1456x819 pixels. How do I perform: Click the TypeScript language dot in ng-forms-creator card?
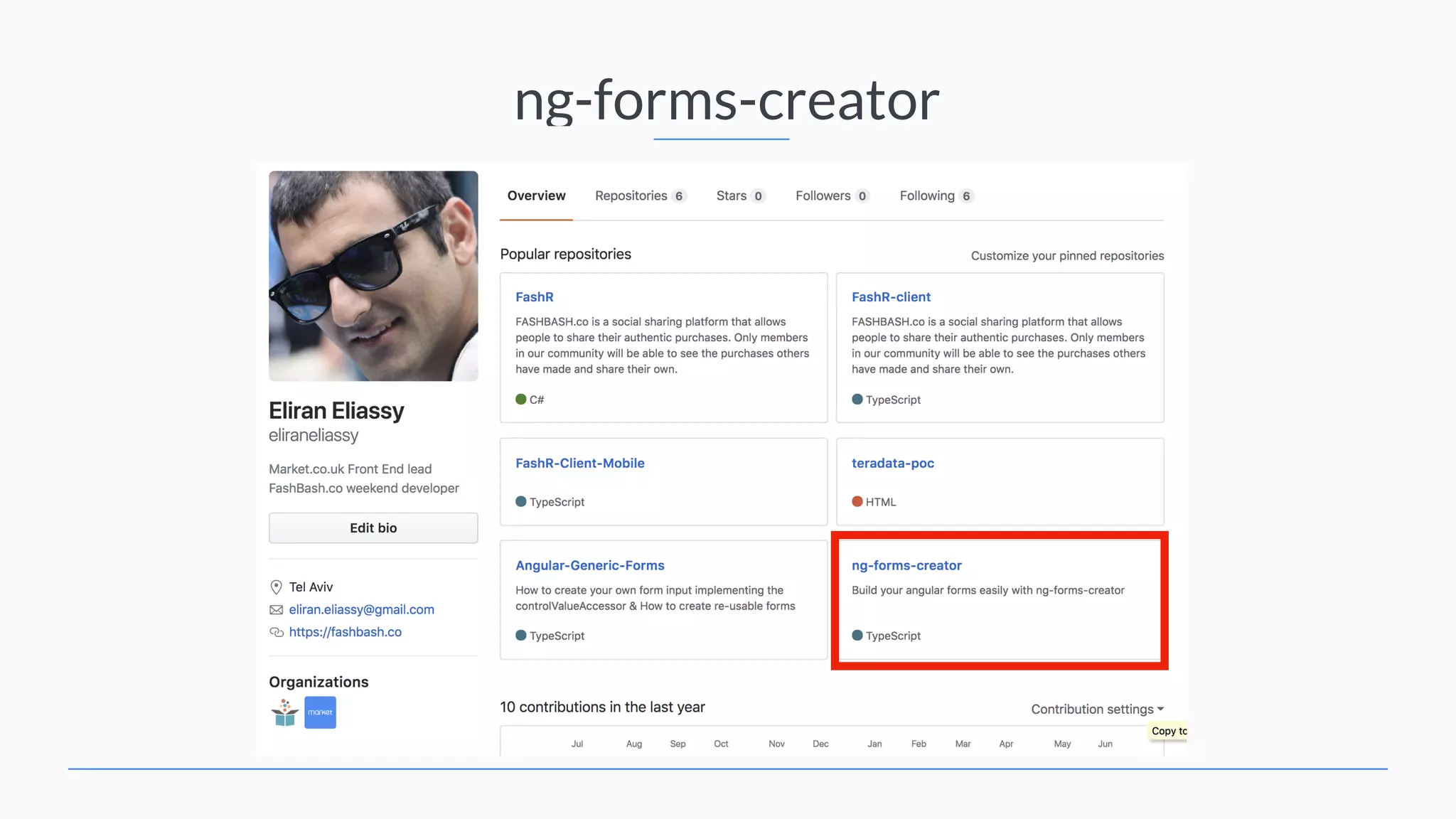[x=857, y=636]
